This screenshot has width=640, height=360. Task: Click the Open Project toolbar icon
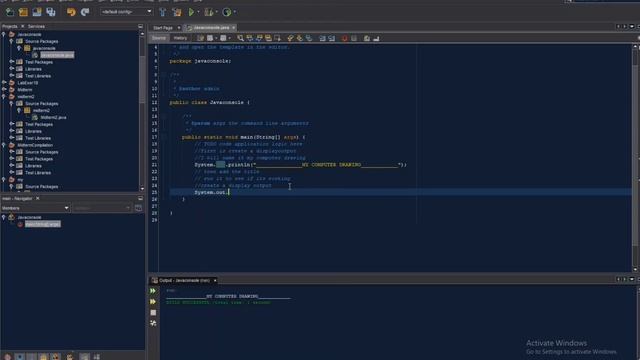pos(37,12)
